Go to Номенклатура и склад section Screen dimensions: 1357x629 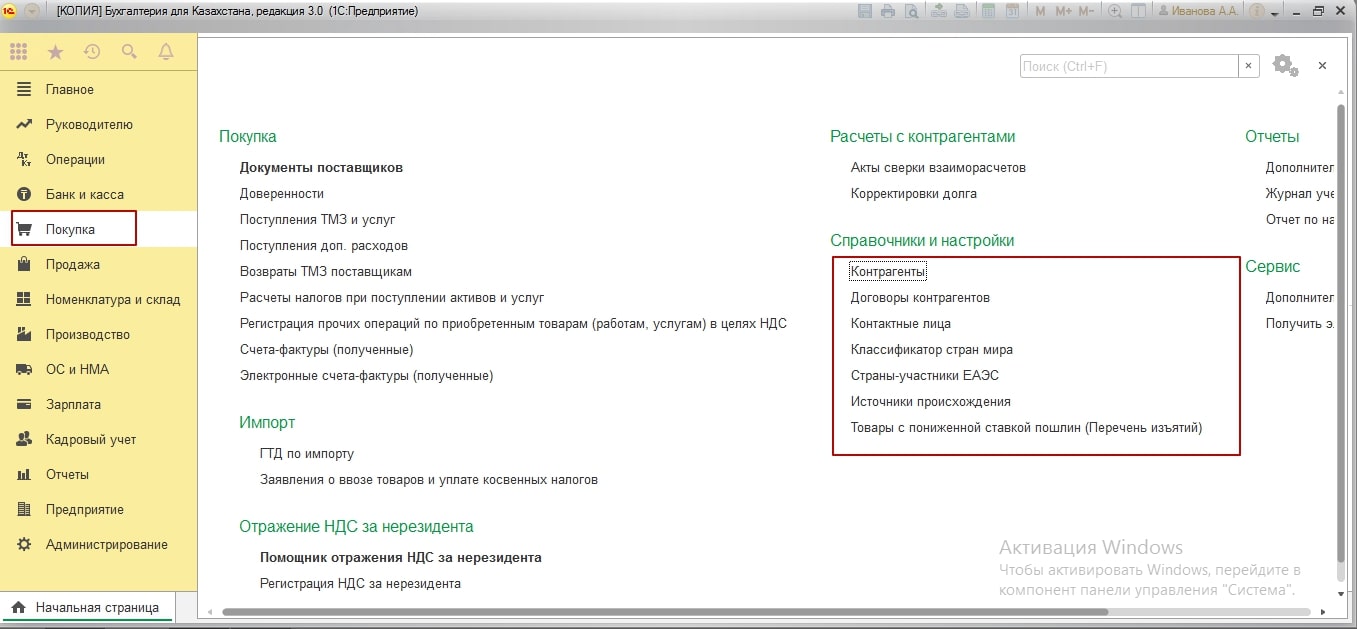(x=112, y=300)
